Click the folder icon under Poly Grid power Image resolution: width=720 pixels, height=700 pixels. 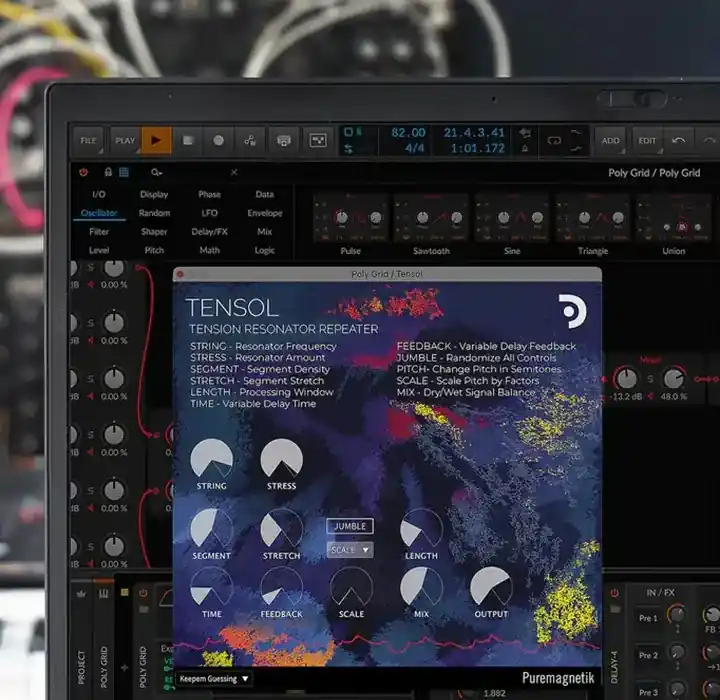tap(144, 609)
